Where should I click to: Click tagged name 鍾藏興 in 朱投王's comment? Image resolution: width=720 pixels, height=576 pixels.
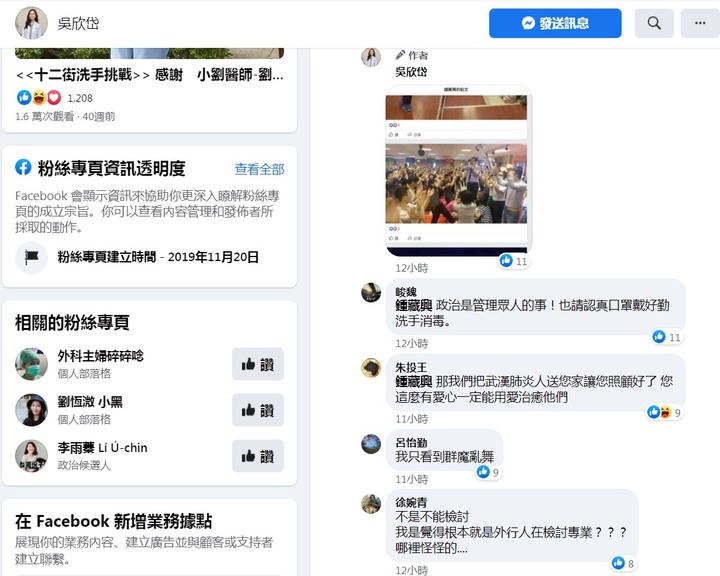coord(414,381)
